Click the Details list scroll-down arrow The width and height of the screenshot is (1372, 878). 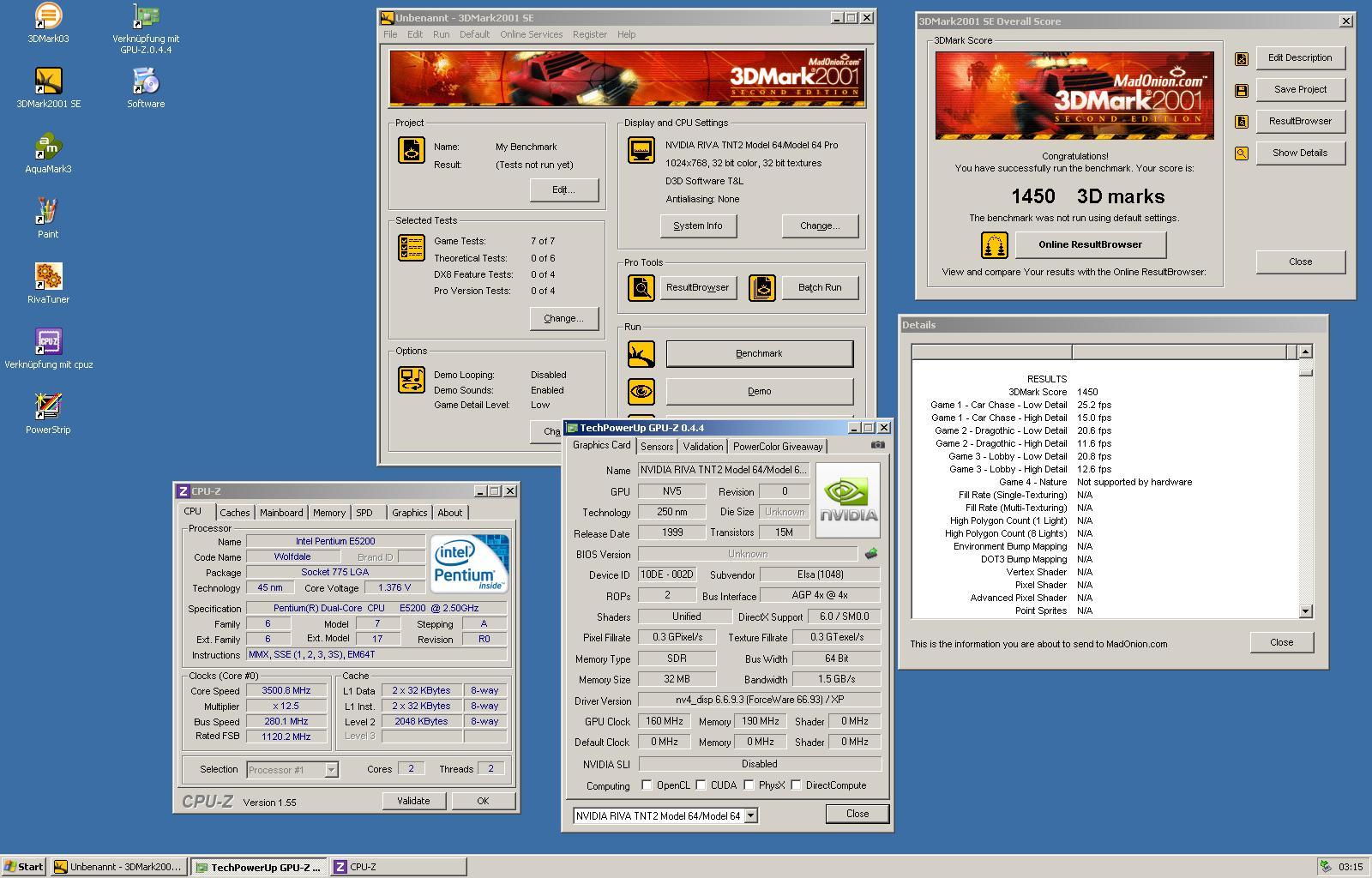click(1305, 611)
